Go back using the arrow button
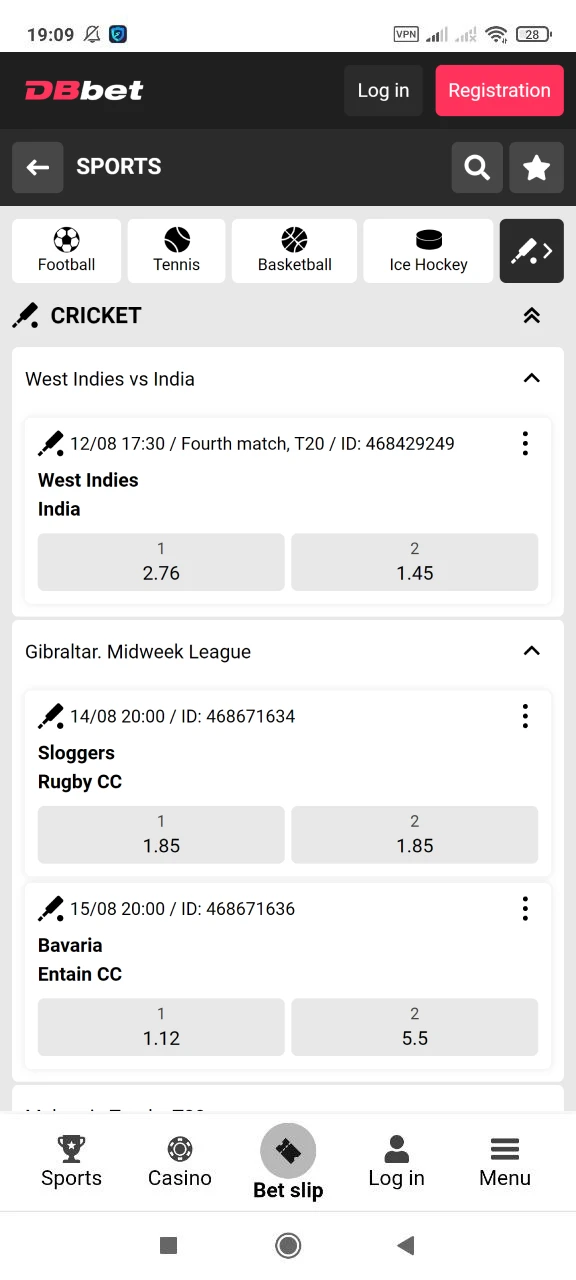This screenshot has width=576, height=1280. click(x=37, y=167)
